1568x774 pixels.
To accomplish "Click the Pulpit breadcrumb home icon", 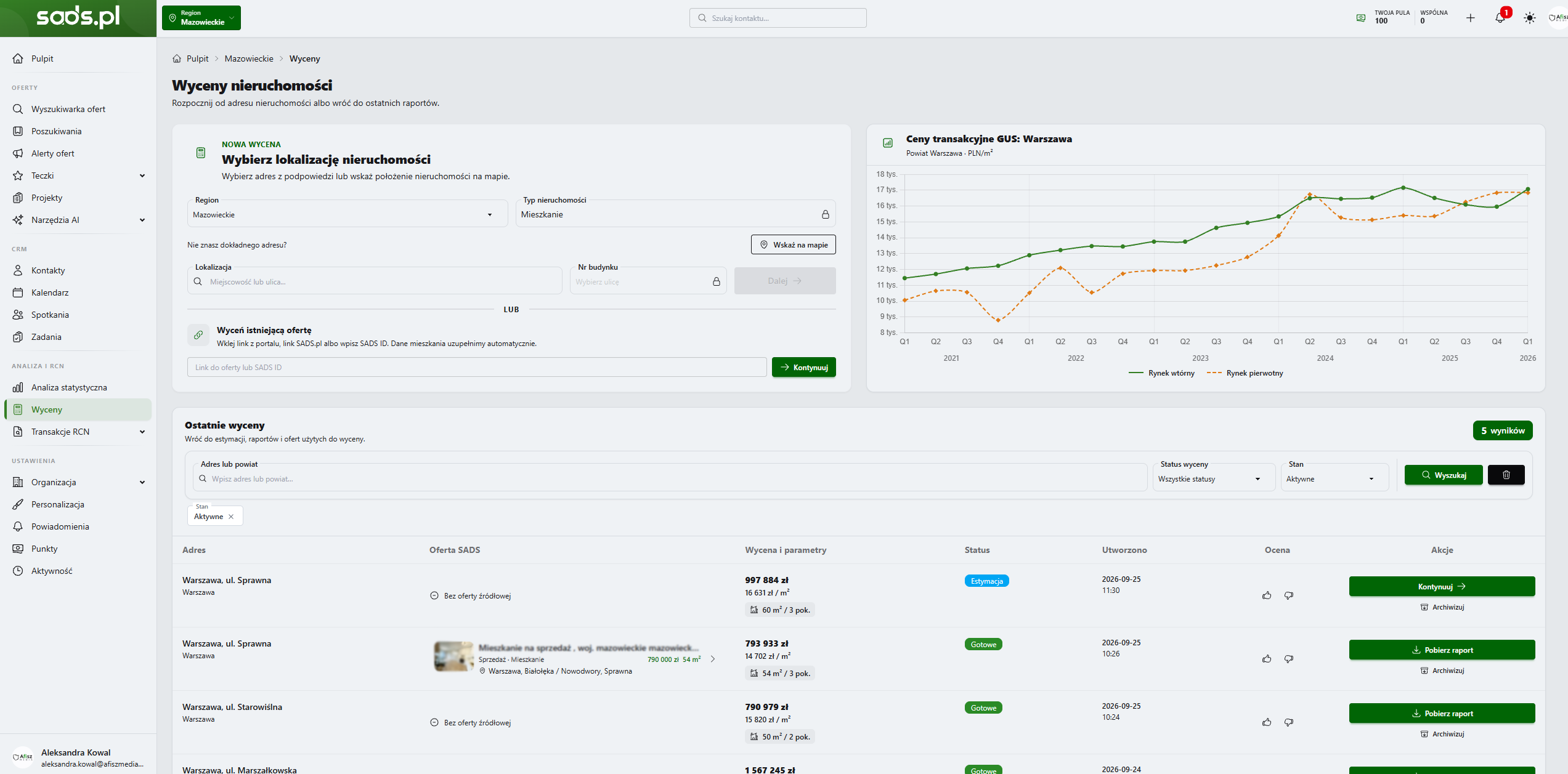I will tap(177, 58).
